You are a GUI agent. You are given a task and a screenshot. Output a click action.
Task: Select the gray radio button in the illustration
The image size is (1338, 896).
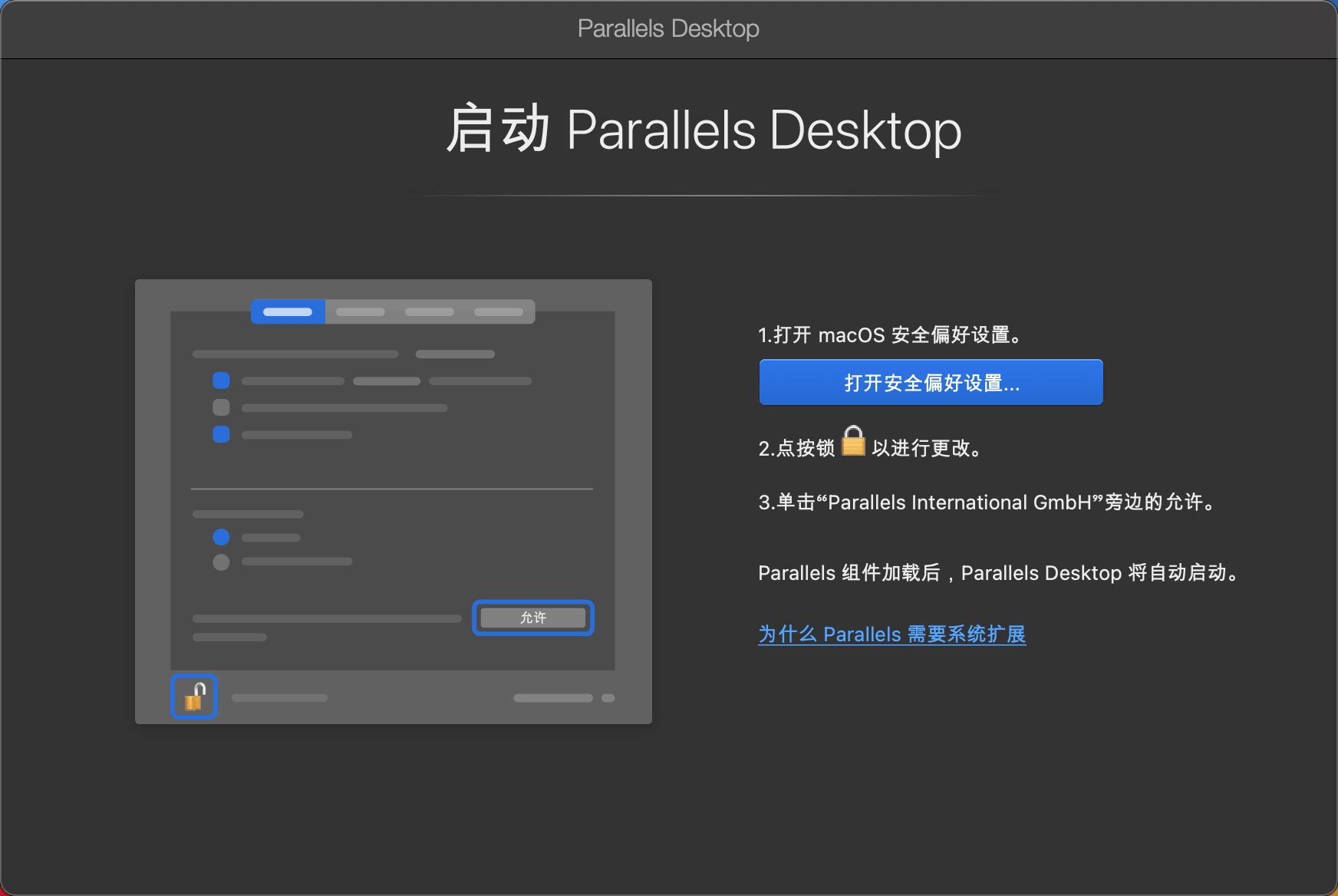point(221,562)
